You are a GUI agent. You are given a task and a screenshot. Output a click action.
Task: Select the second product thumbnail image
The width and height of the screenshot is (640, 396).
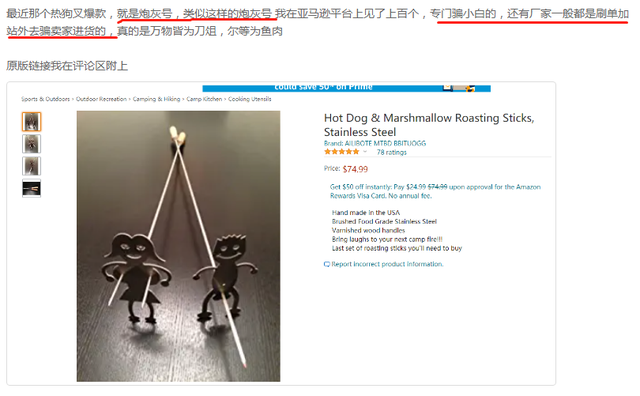[x=31, y=144]
